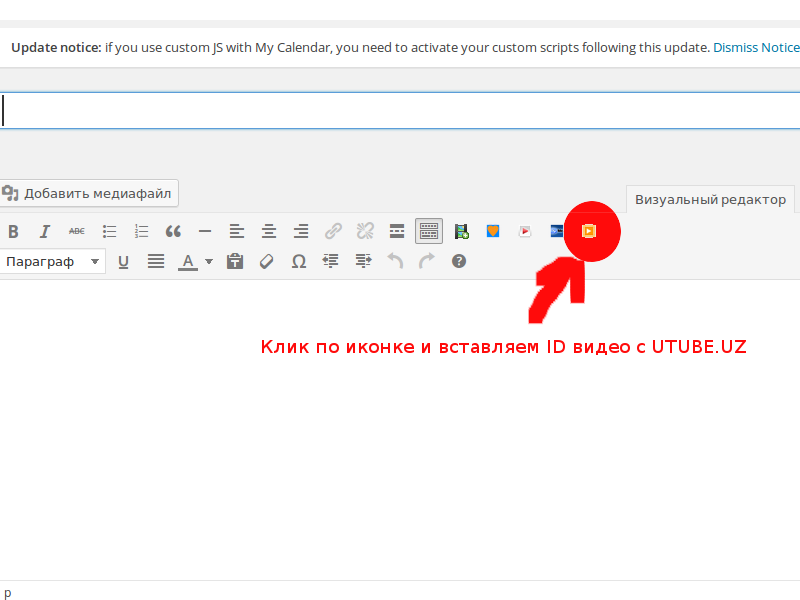
Task: Insert or edit link
Action: pyautogui.click(x=333, y=231)
